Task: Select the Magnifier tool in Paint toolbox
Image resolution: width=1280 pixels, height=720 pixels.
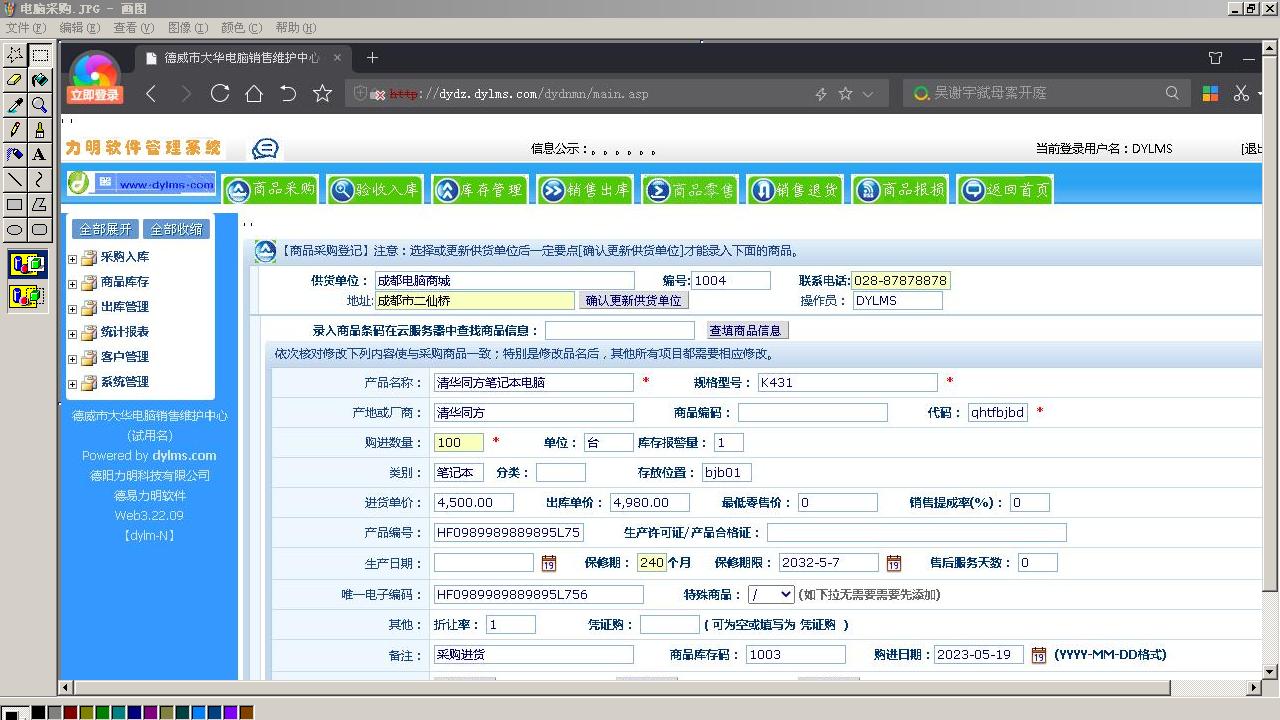Action: click(40, 103)
